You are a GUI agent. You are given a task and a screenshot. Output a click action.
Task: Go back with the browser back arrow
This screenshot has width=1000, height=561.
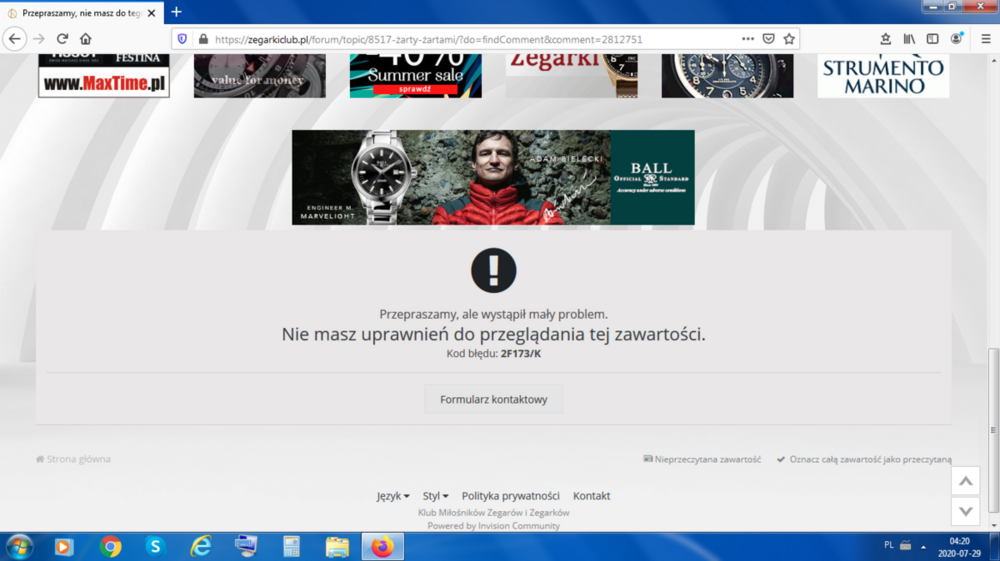click(x=15, y=39)
